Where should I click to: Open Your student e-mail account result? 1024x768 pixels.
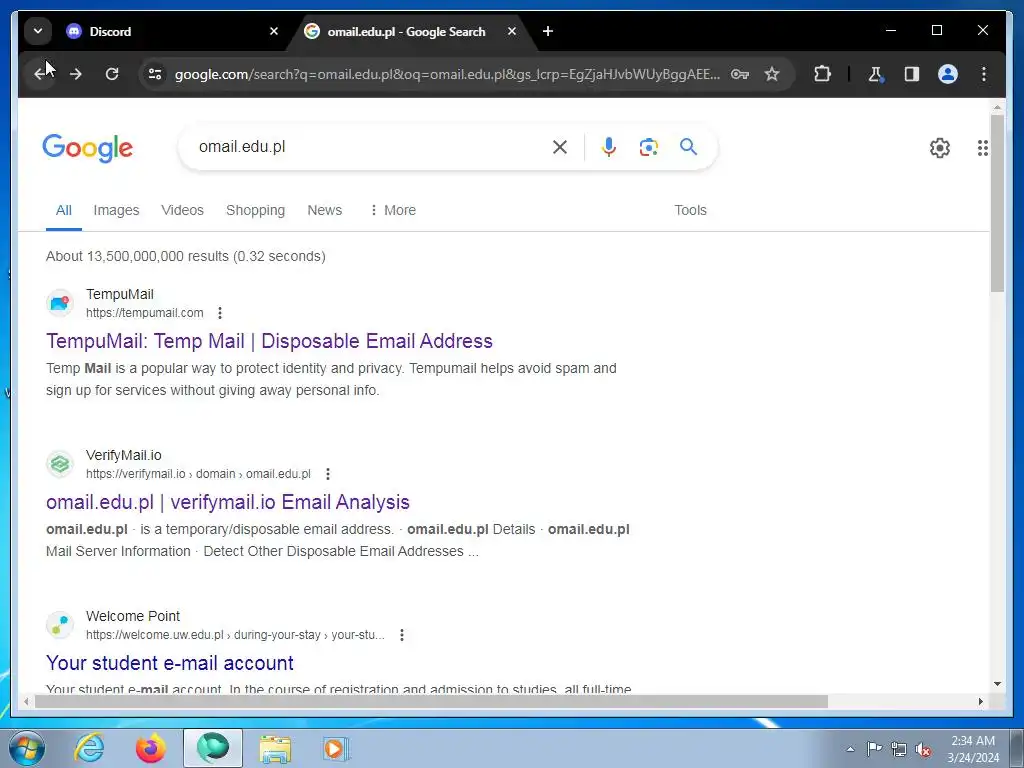(170, 663)
